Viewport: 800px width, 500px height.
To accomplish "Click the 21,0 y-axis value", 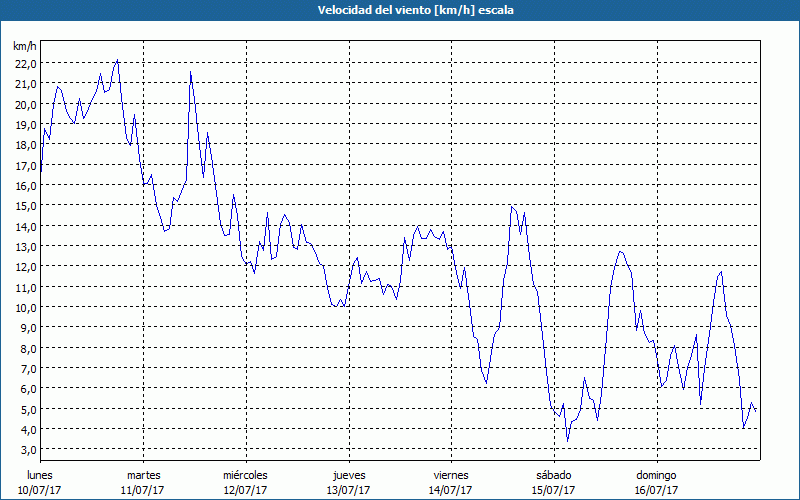I will coord(26,84).
